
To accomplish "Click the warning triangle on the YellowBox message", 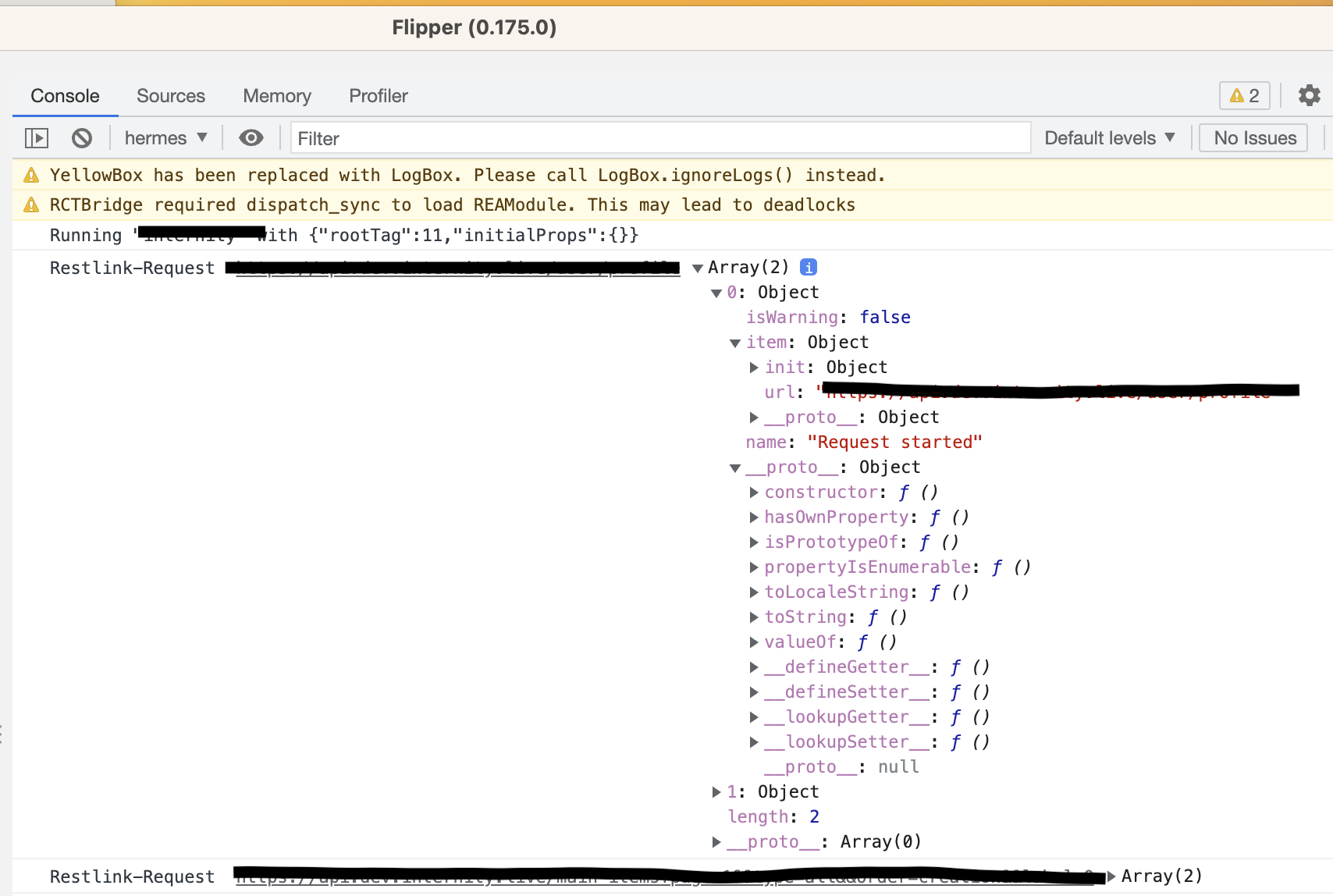I will tap(31, 175).
